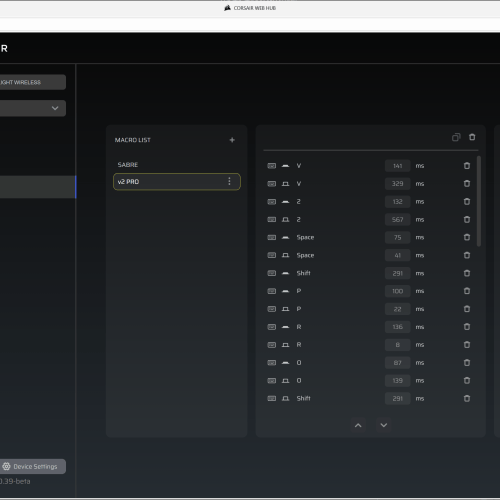This screenshot has width=500, height=500.
Task: Edit the 567 ms delay field
Action: pyautogui.click(x=397, y=219)
